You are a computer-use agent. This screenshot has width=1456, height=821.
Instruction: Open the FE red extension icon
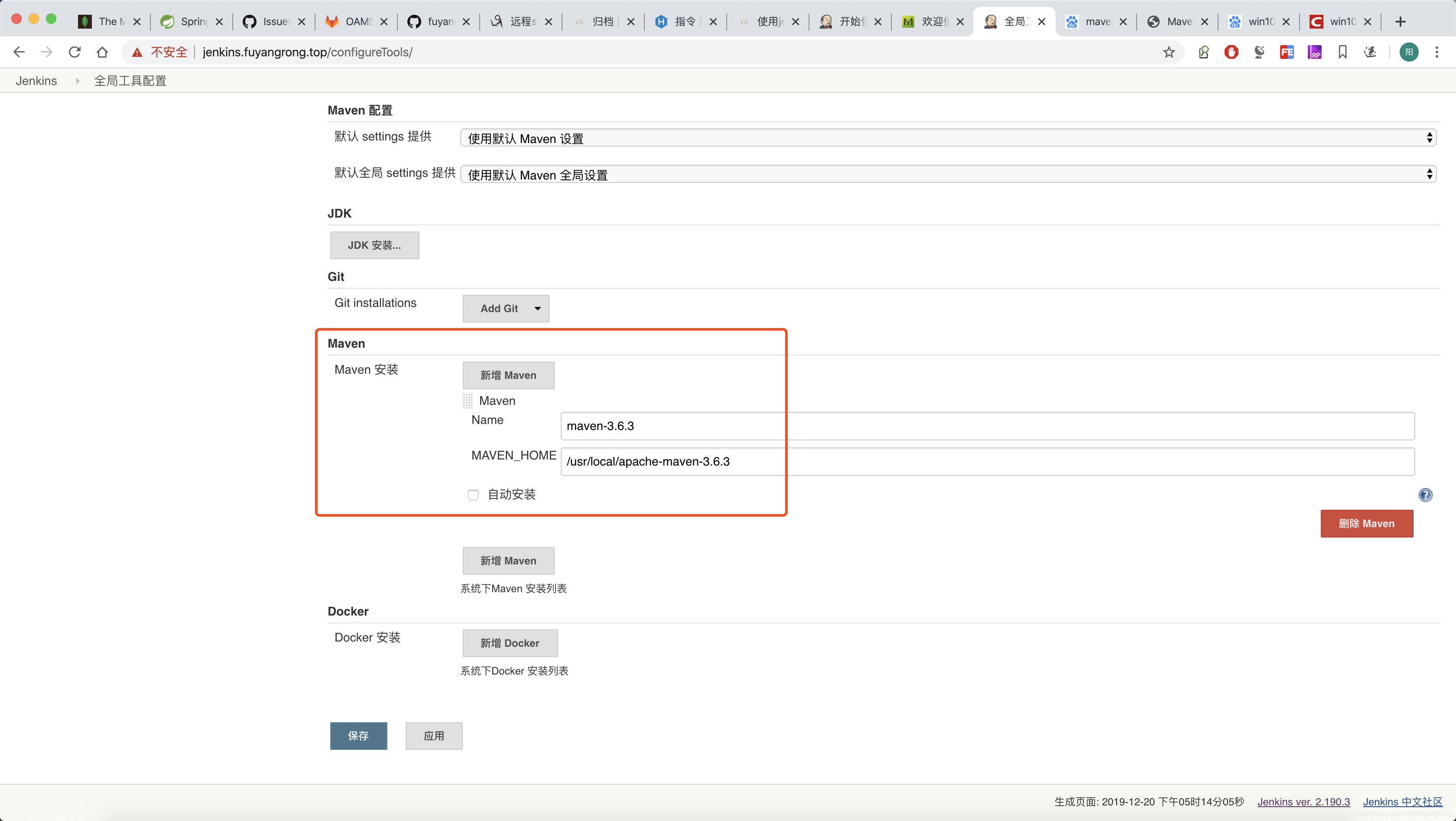coord(1287,52)
